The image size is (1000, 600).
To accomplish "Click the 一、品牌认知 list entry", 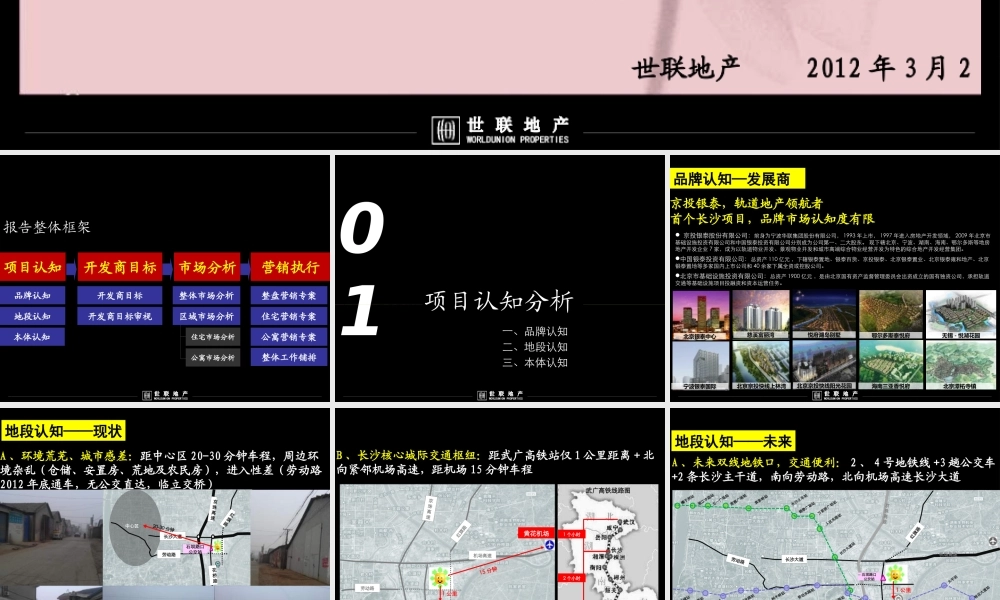I will point(535,332).
